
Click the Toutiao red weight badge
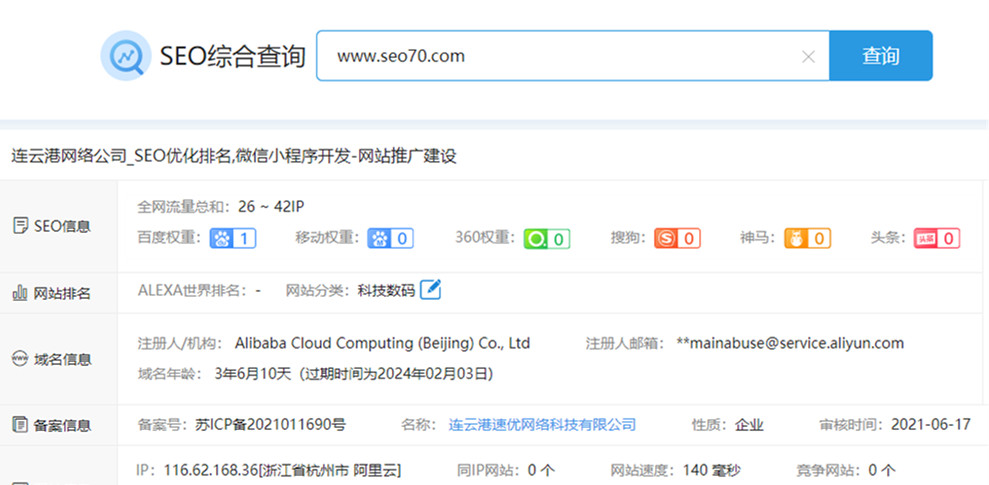click(936, 238)
